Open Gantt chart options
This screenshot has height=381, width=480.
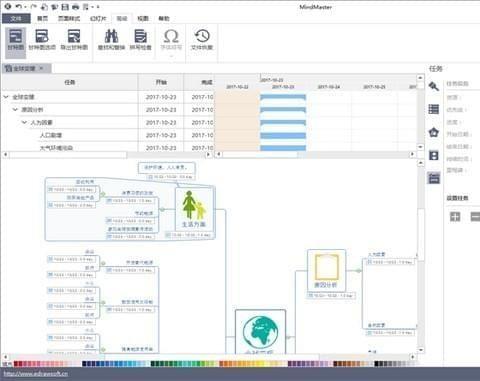tap(42, 39)
